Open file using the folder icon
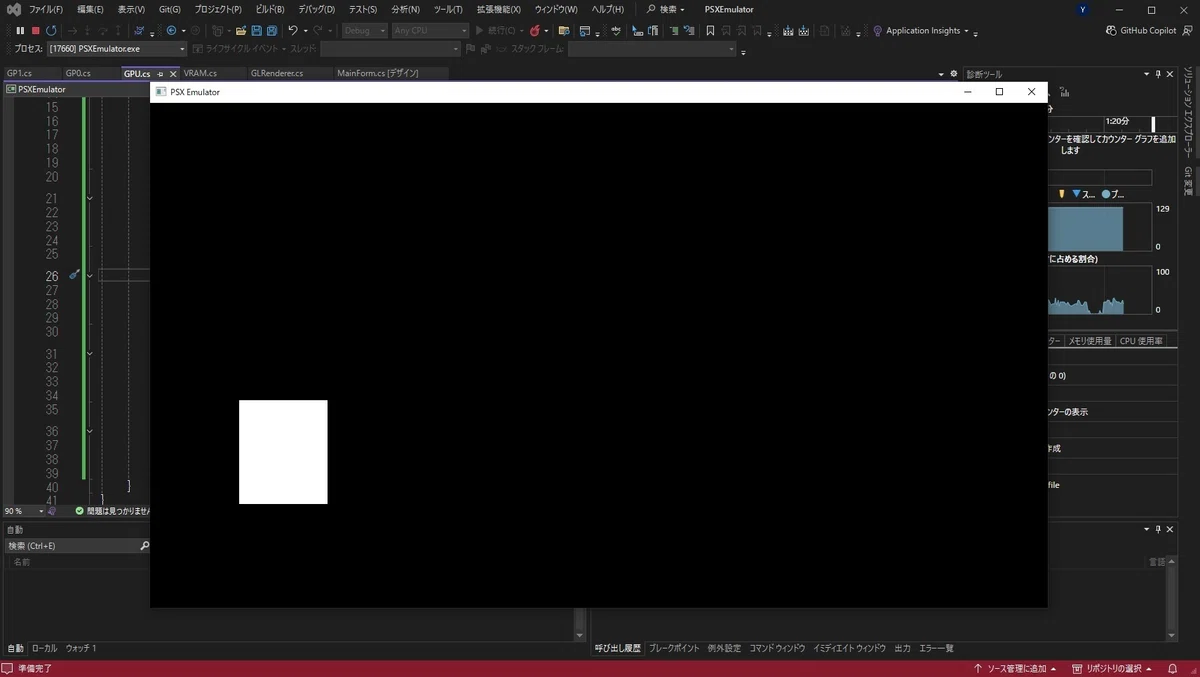Image resolution: width=1200 pixels, height=677 pixels. pyautogui.click(x=241, y=31)
